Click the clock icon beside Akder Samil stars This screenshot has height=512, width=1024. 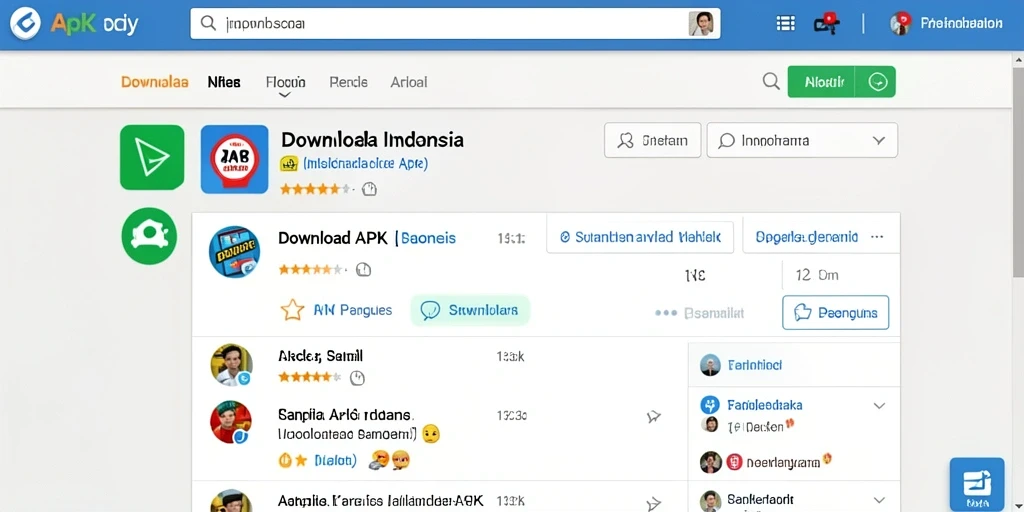[357, 377]
